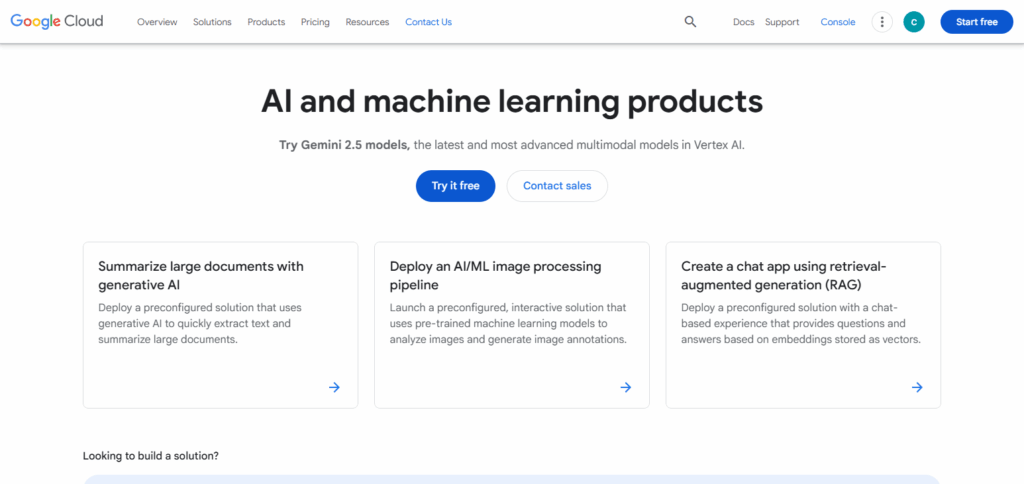Click the AI and machine learning products heading
1024x484 pixels.
(x=512, y=101)
